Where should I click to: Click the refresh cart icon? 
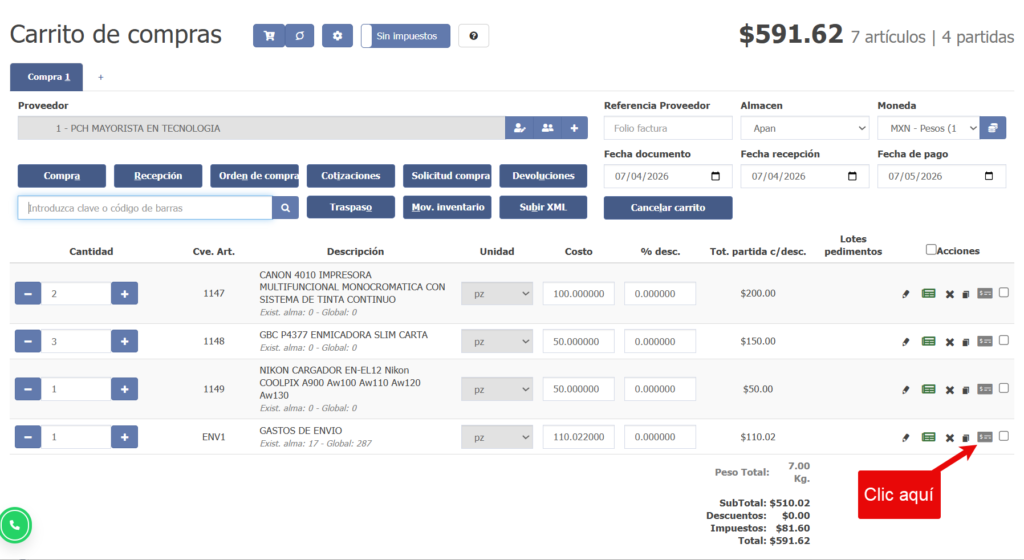click(x=299, y=36)
